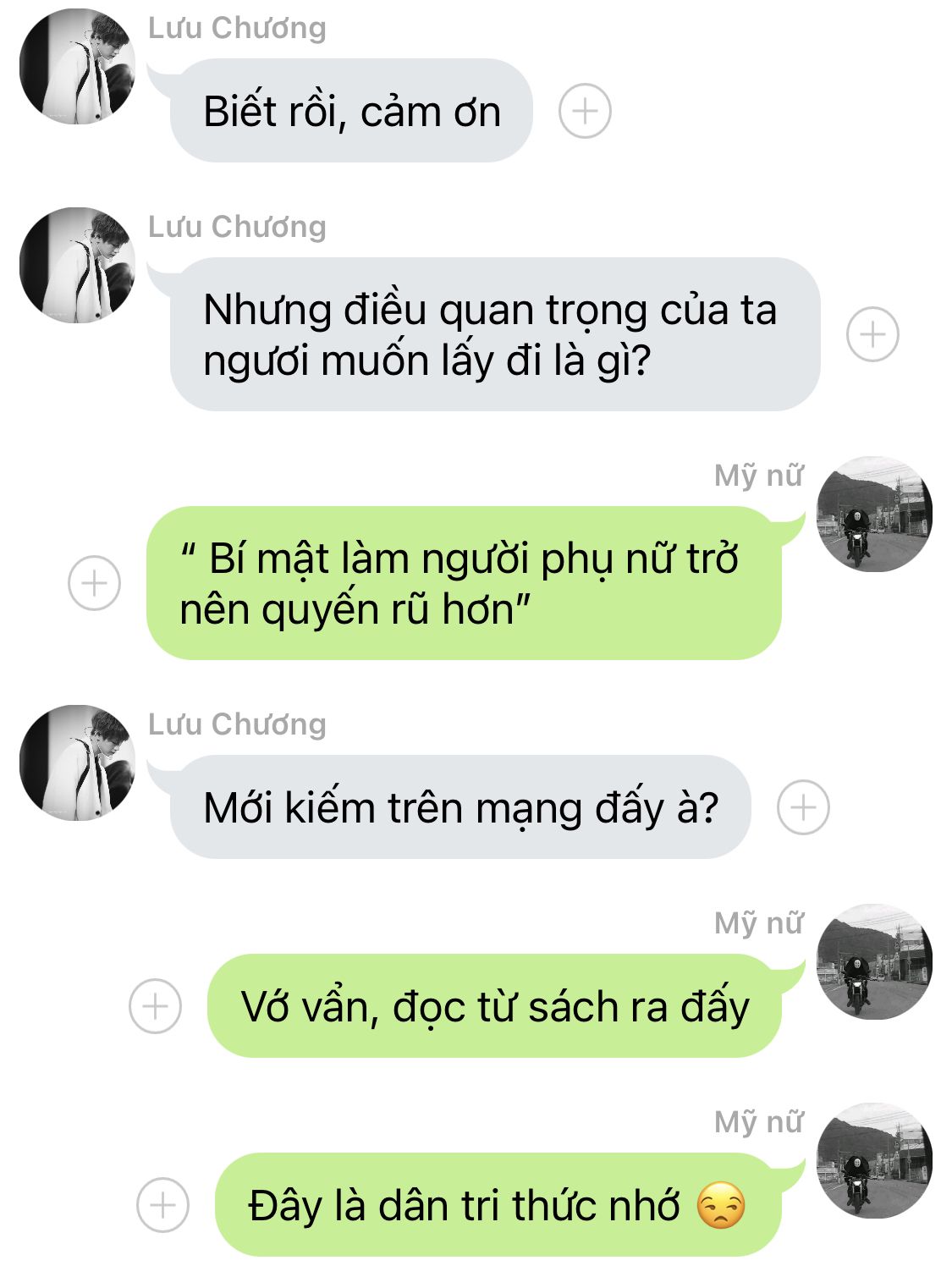
Task: Select the green "Bí mật làm người phụ nữ" bubble
Action: coord(464,583)
